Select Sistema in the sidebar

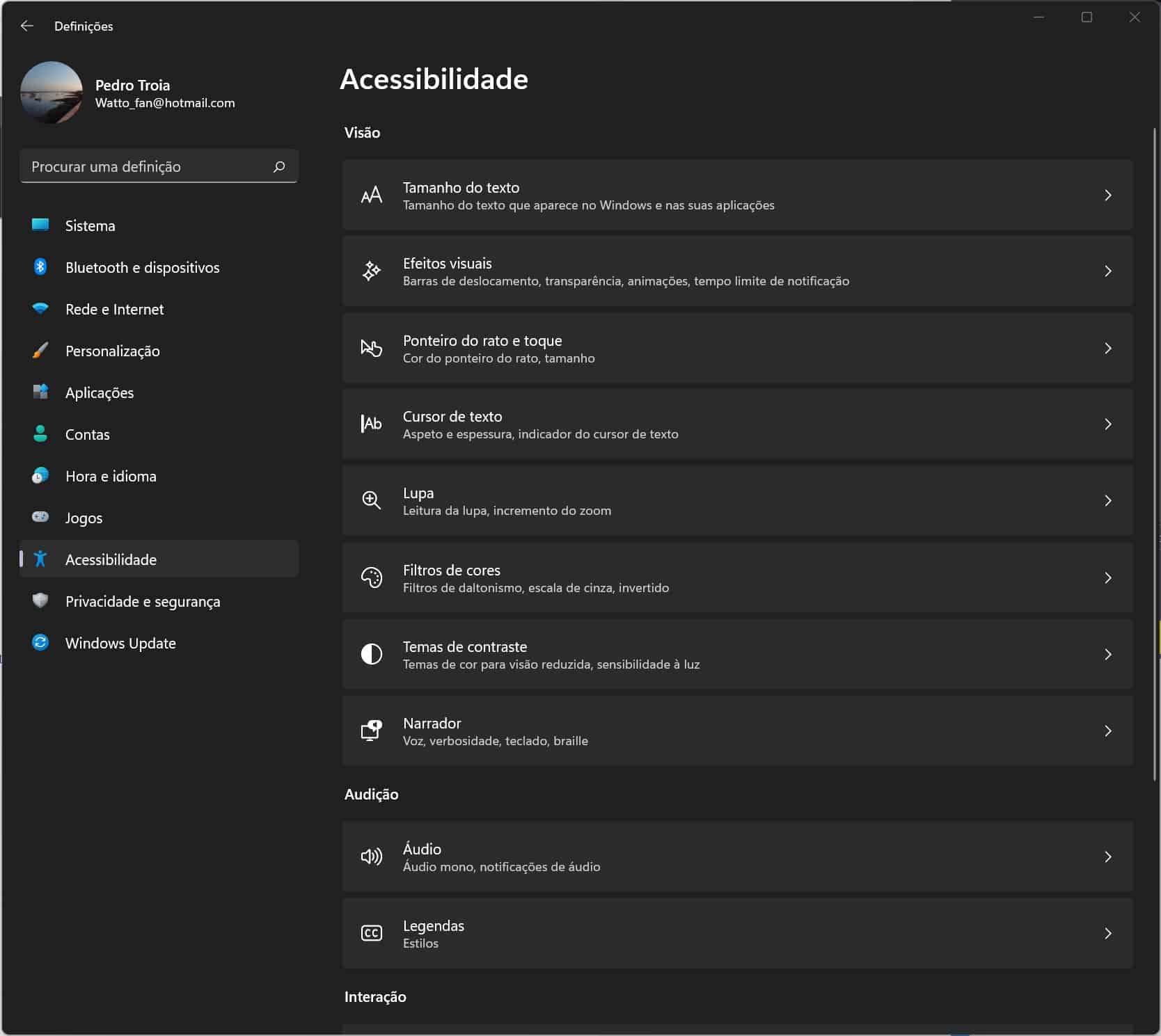(90, 225)
